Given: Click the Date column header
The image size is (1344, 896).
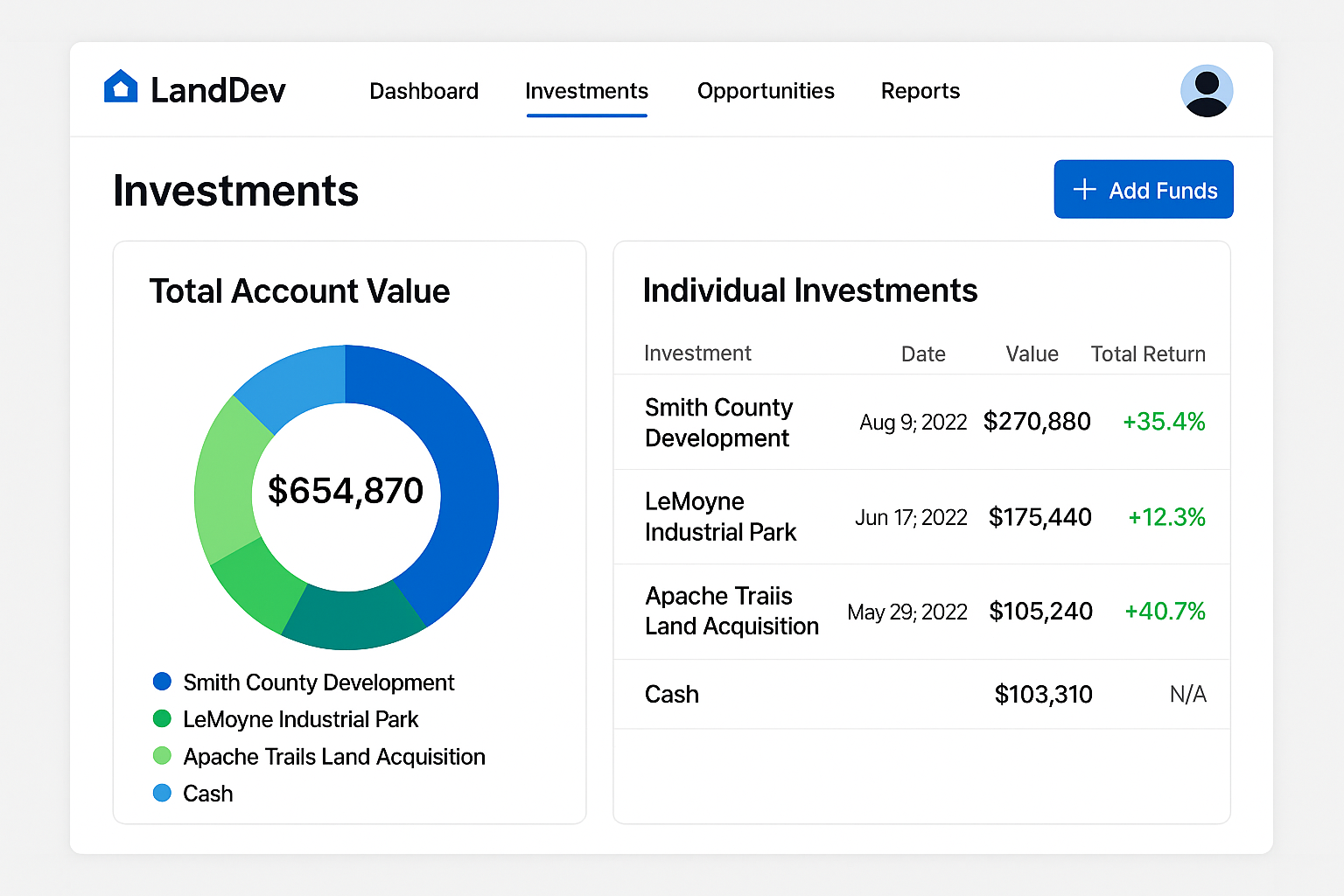Looking at the screenshot, I should [x=923, y=354].
